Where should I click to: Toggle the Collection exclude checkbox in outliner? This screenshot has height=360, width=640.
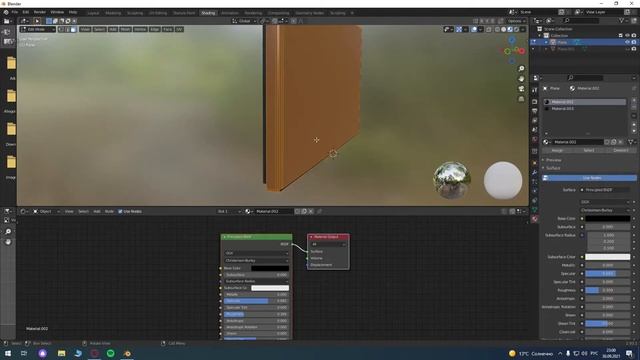(621, 36)
